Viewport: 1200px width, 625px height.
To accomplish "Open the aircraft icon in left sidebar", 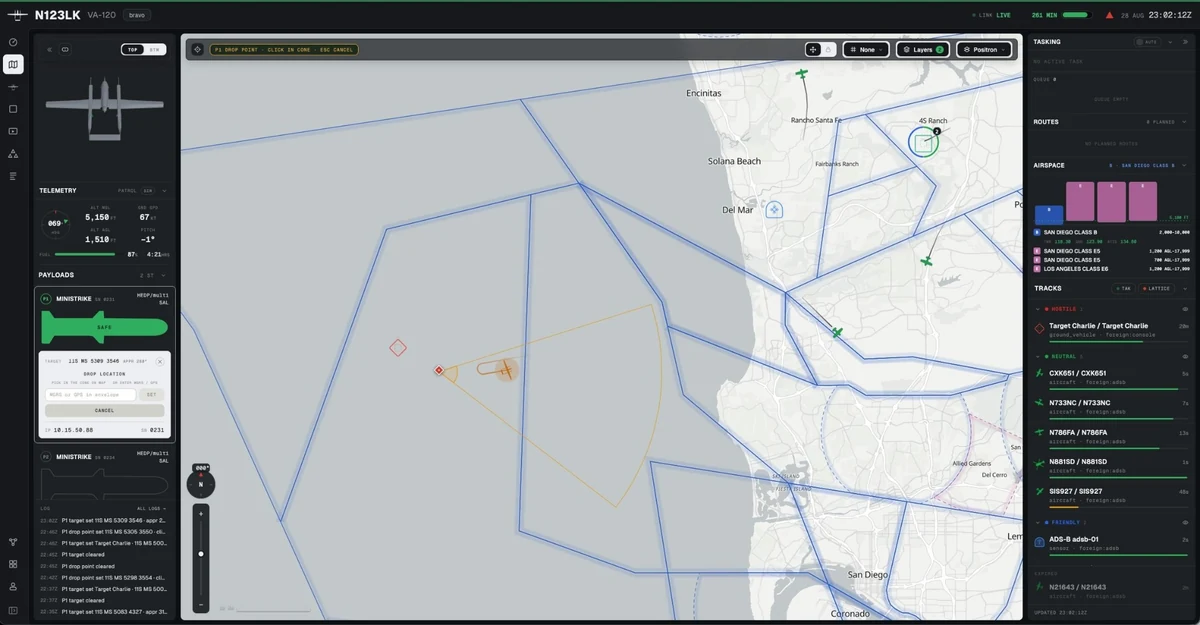I will tap(13, 87).
